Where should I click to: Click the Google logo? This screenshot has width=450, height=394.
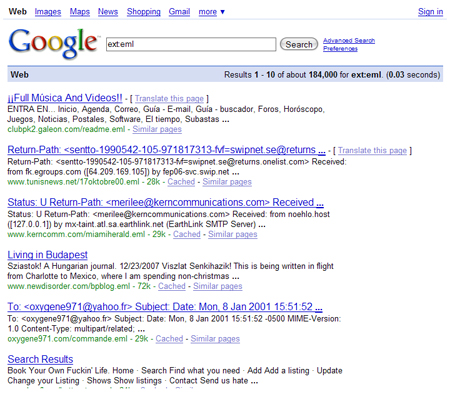coord(53,43)
